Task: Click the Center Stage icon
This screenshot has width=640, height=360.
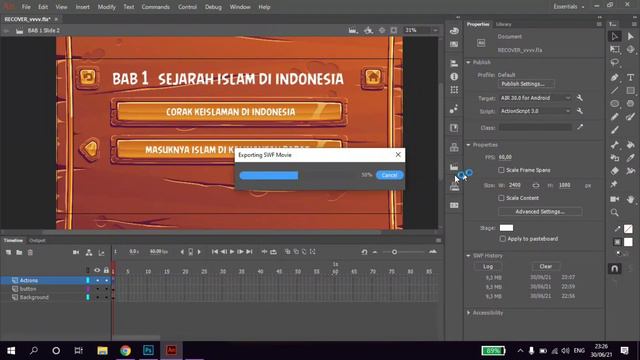Action: click(382, 30)
